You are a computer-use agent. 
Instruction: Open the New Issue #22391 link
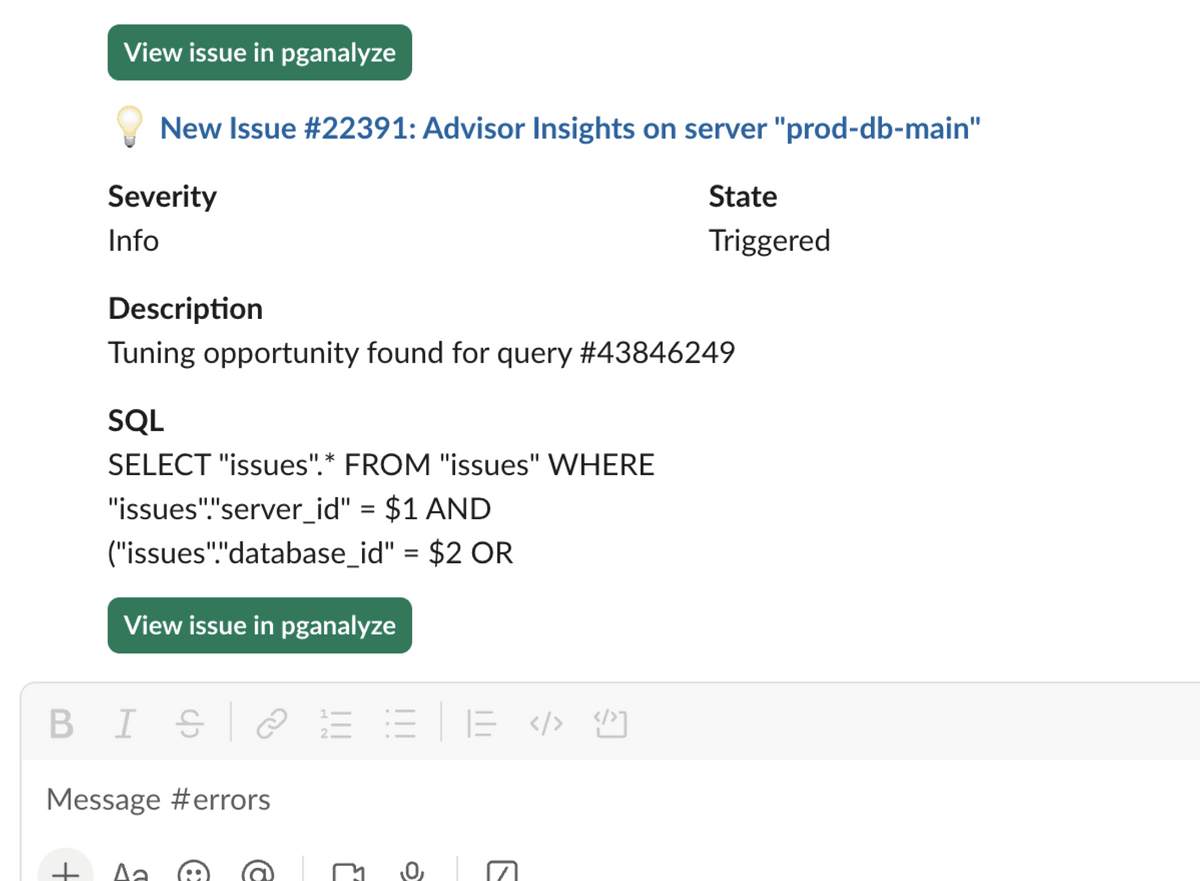570,129
